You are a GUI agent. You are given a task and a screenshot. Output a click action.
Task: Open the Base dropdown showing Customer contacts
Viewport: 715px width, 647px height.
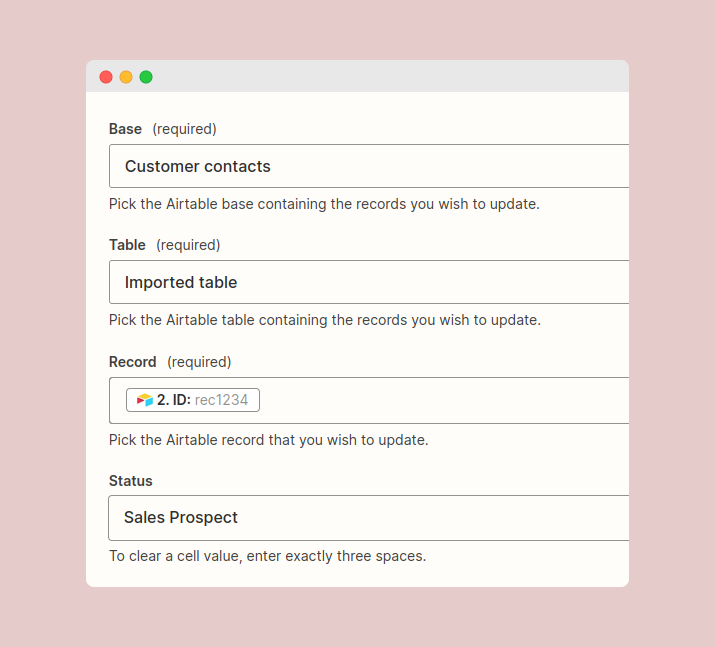[369, 166]
